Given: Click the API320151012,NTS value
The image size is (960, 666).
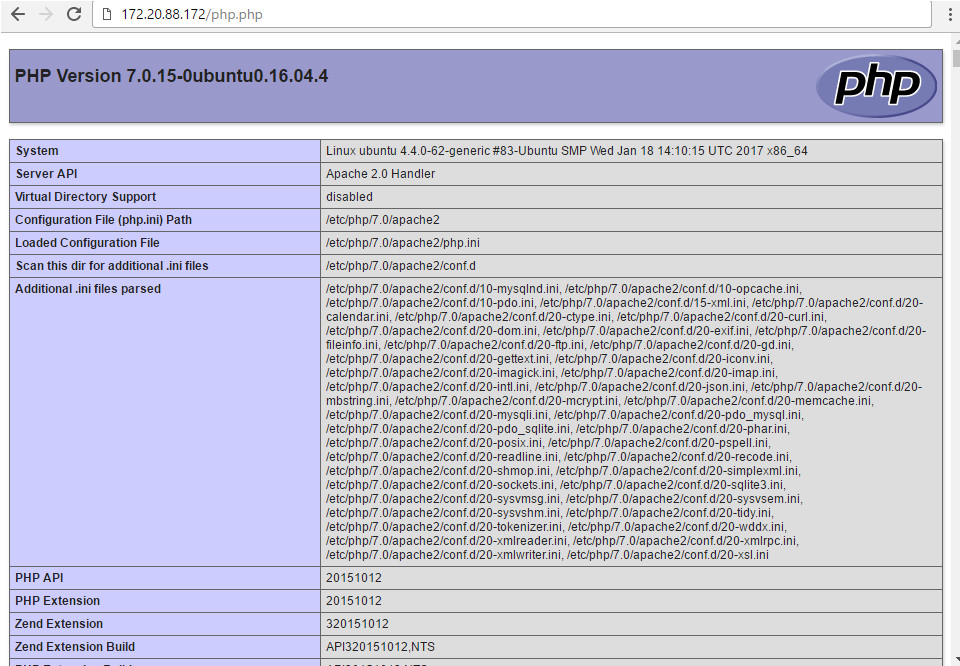Looking at the screenshot, I should pos(380,647).
